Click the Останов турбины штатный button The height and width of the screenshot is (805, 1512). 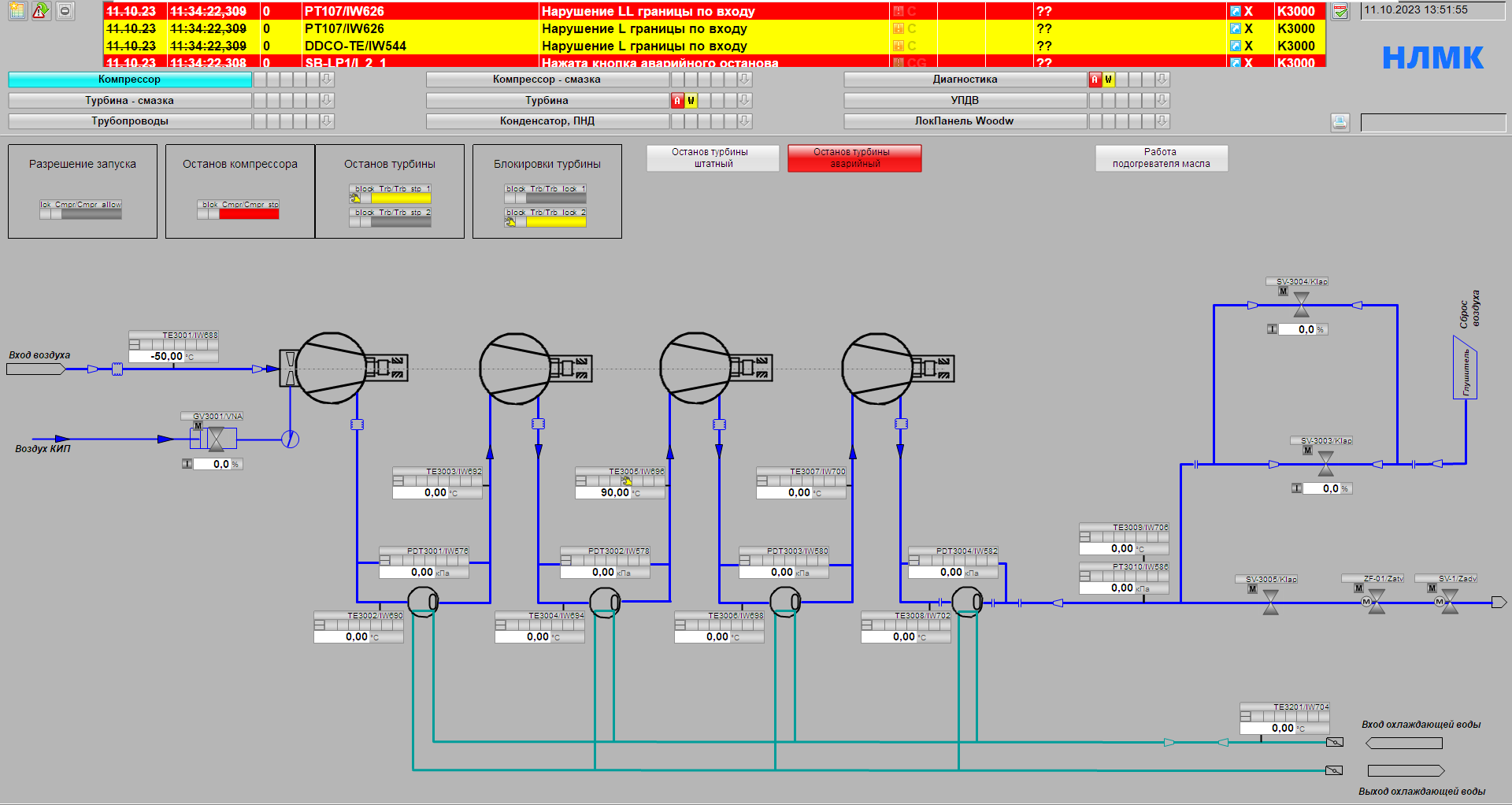(x=713, y=158)
